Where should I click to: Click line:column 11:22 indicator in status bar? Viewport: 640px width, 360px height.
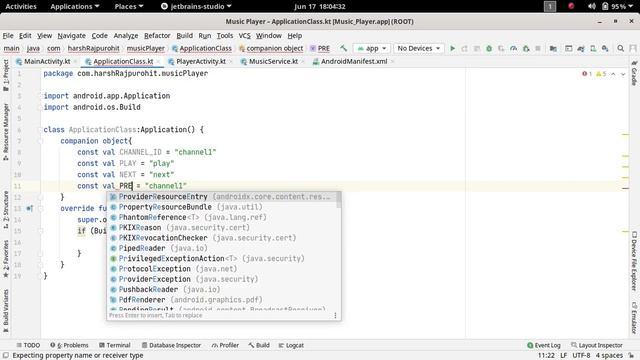pyautogui.click(x=546, y=356)
